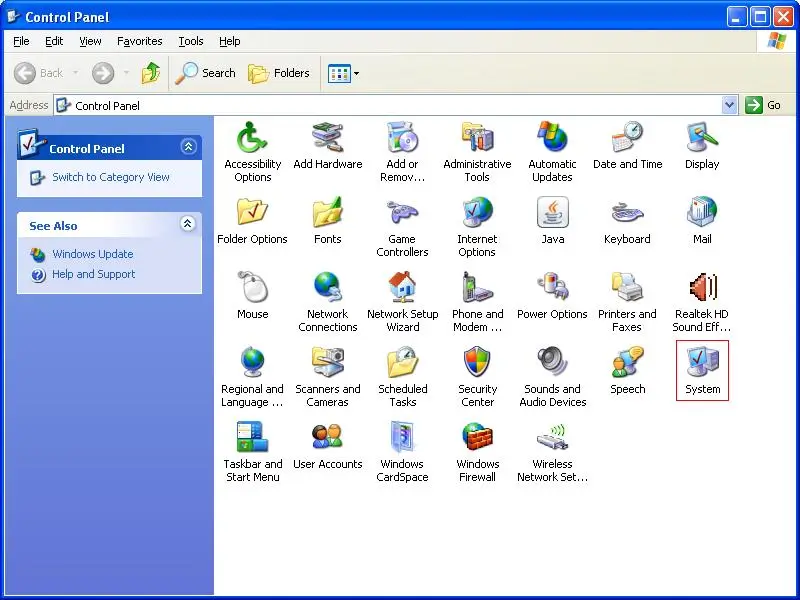
Task: Click the Up folder toolbar button
Action: click(151, 73)
